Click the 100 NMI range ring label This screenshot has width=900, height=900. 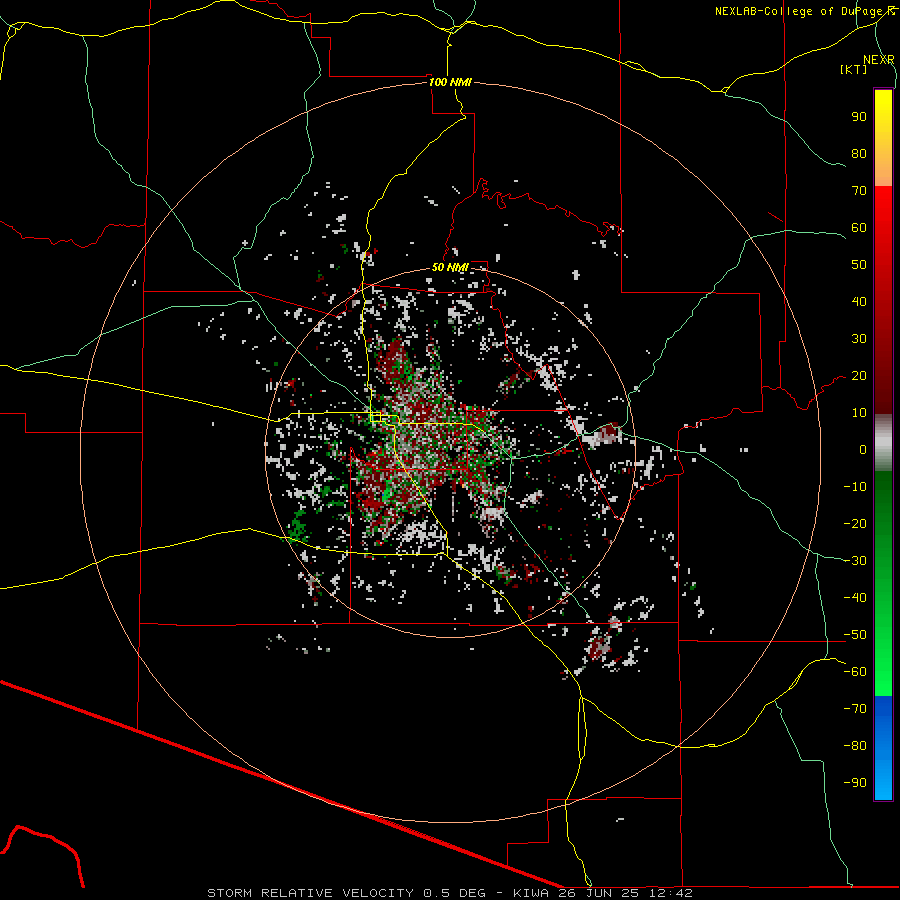(x=450, y=82)
